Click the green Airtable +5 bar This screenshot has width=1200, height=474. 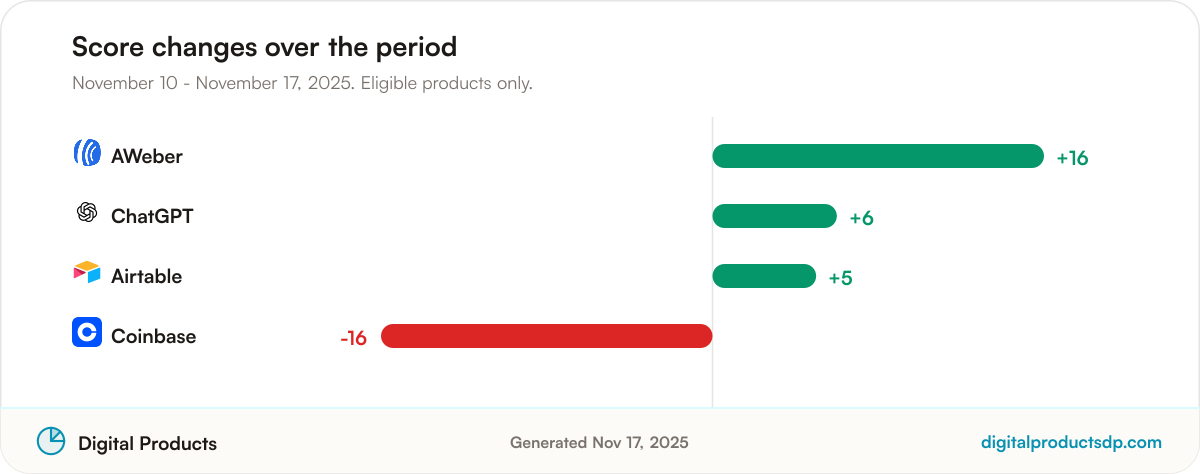pyautogui.click(x=764, y=276)
